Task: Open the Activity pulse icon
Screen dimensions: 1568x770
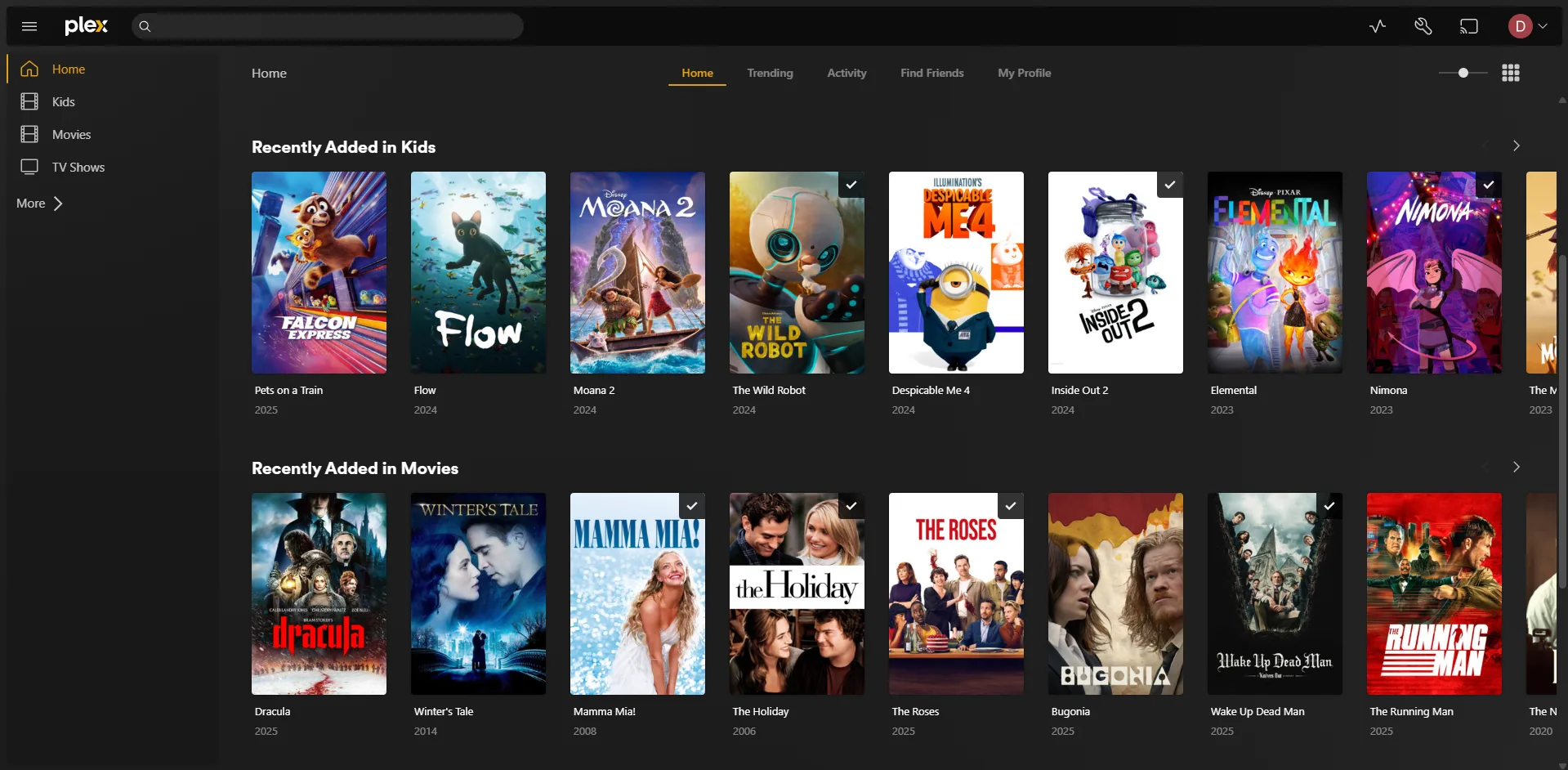Action: pyautogui.click(x=1378, y=26)
